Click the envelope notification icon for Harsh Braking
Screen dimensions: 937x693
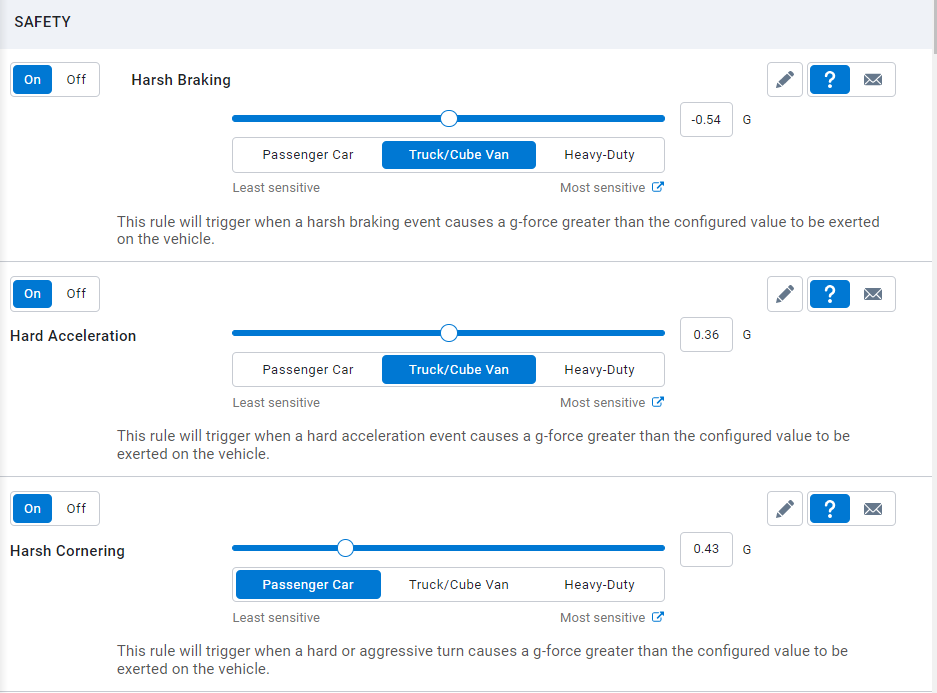[x=873, y=79]
